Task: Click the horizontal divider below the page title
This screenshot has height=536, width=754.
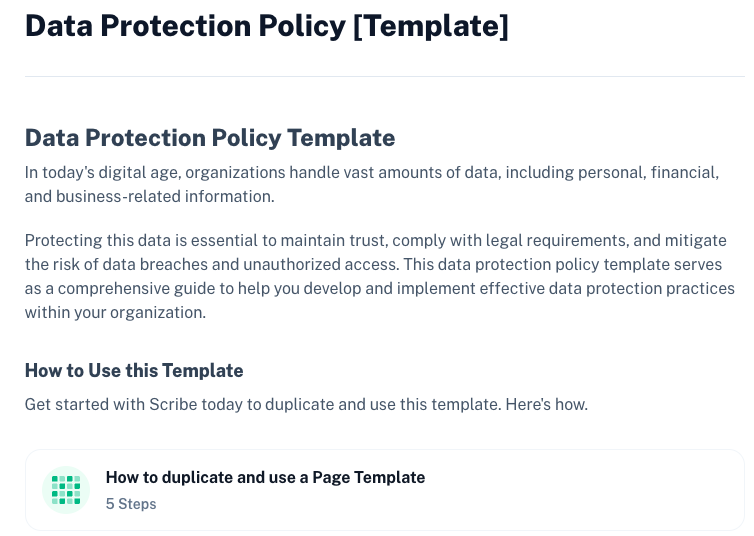Action: [385, 76]
